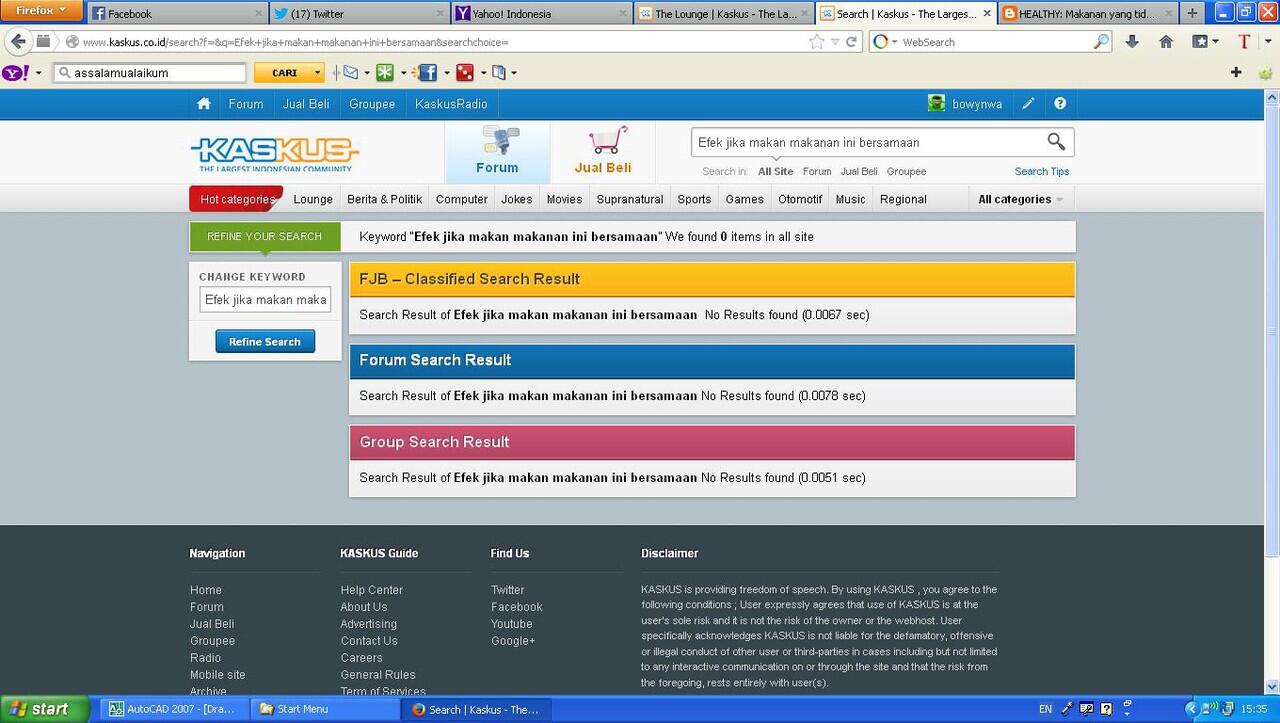The image size is (1280, 723).
Task: Reload the page with the refresh icon
Action: pyautogui.click(x=852, y=42)
